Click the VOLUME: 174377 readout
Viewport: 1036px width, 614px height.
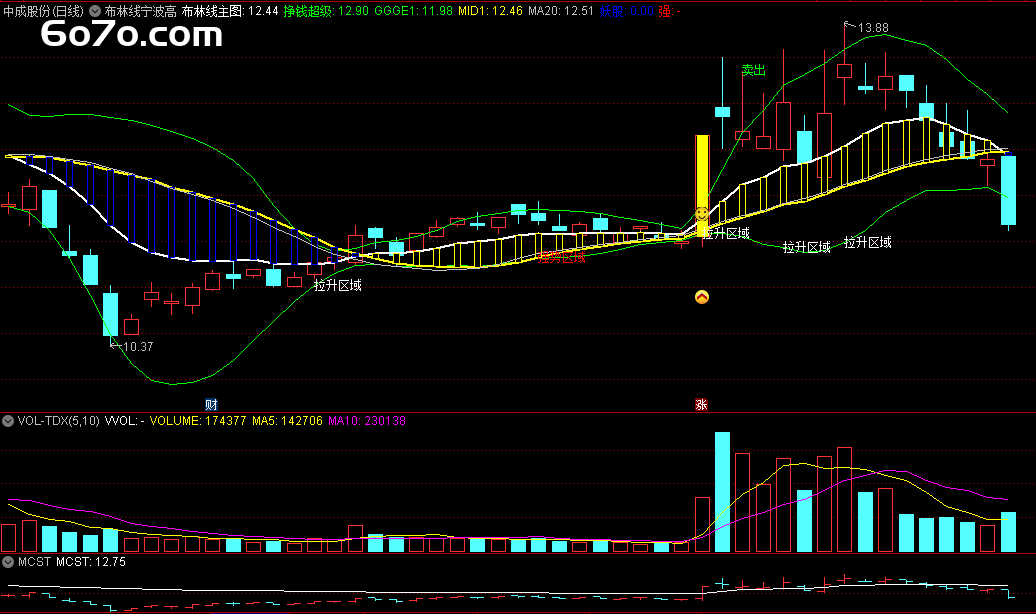click(x=198, y=421)
